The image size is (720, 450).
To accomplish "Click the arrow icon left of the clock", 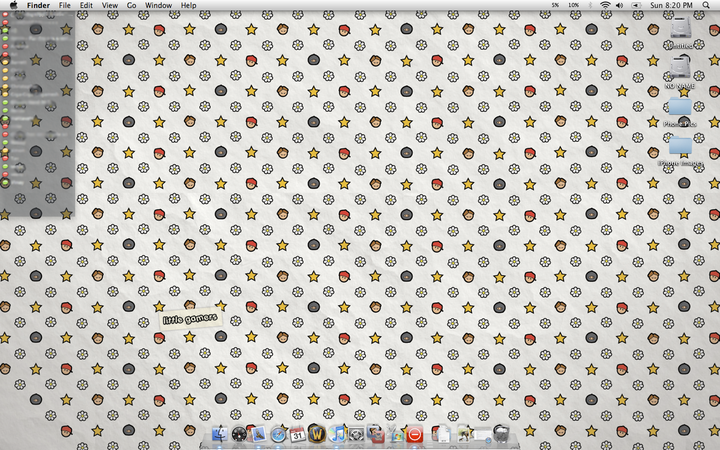I will [x=636, y=5].
